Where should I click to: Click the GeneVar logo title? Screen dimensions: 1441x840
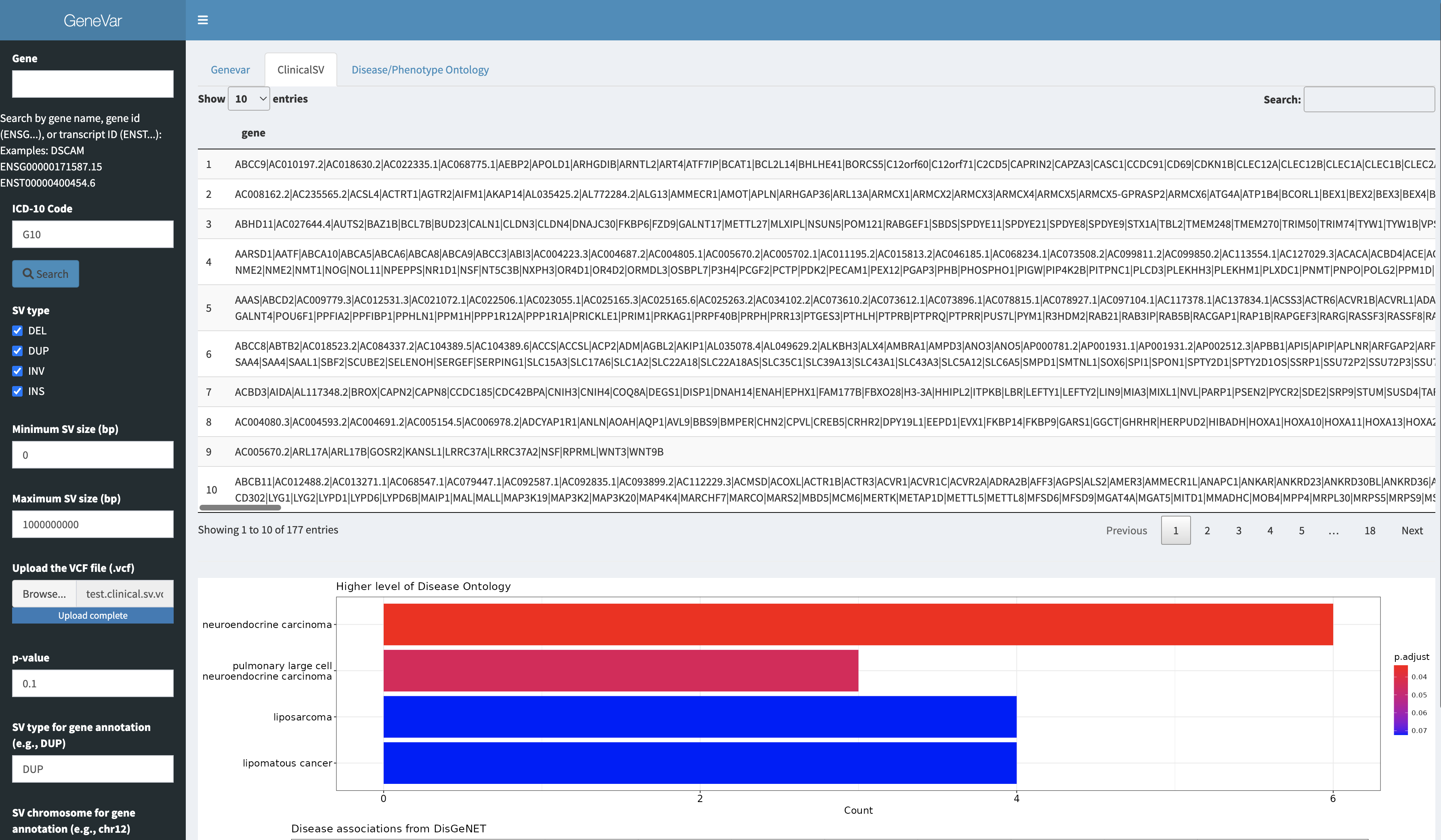(92, 21)
